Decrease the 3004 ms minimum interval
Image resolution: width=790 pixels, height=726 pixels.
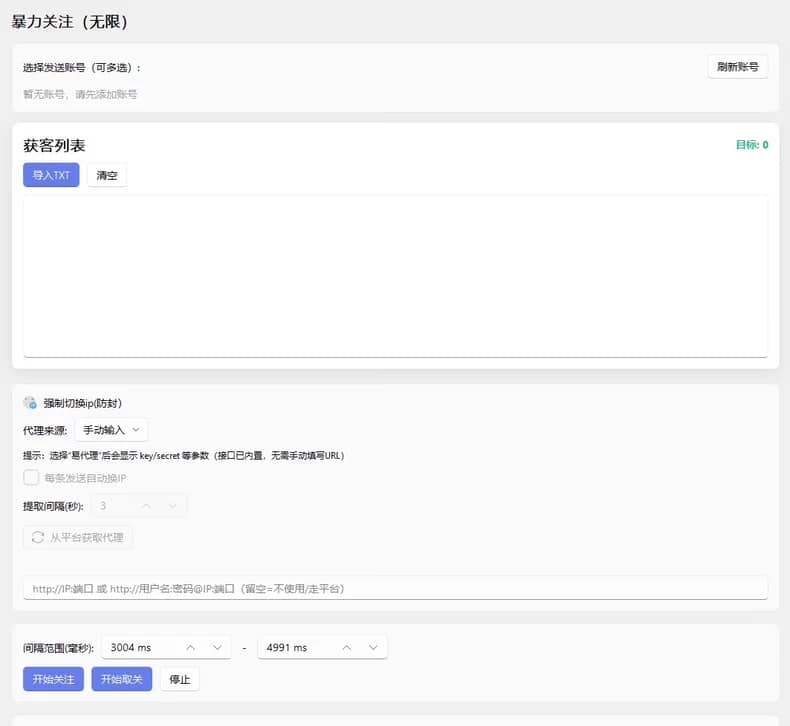[217, 647]
